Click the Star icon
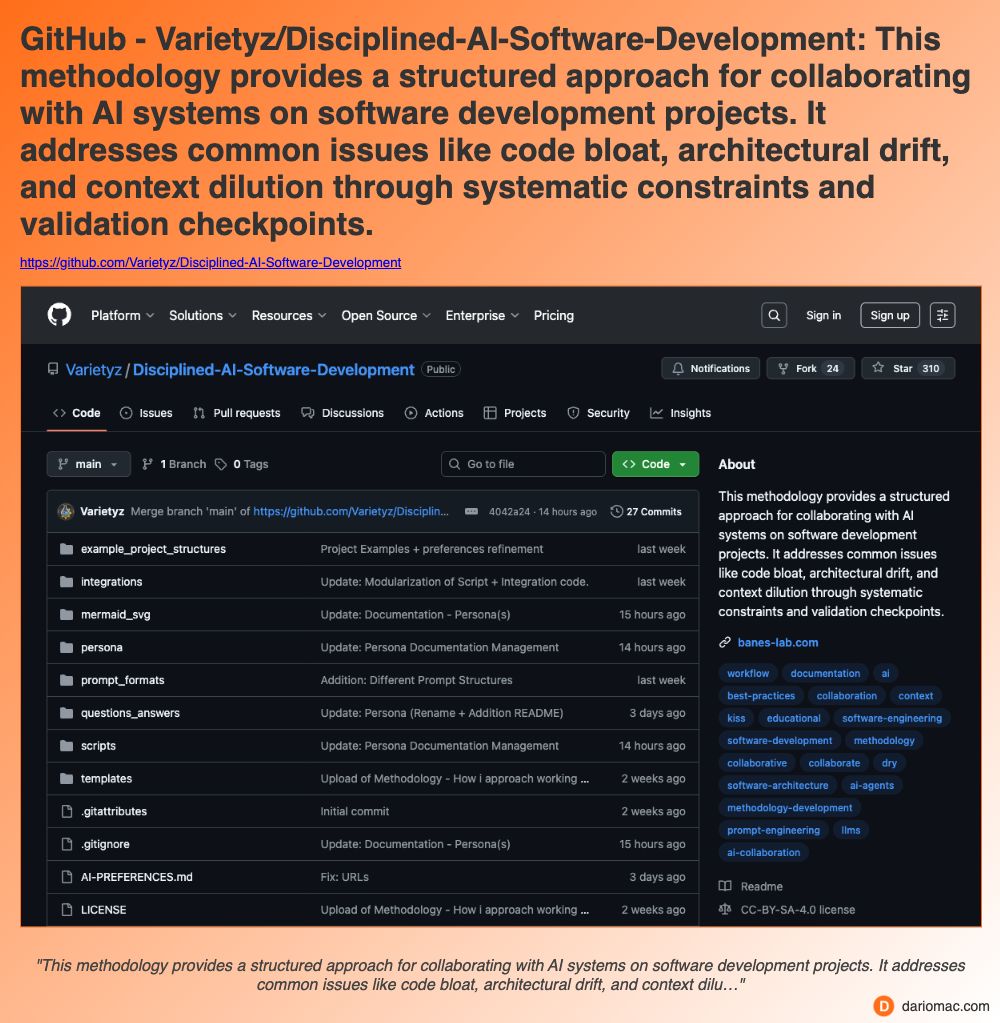1000x1023 pixels. click(x=878, y=368)
